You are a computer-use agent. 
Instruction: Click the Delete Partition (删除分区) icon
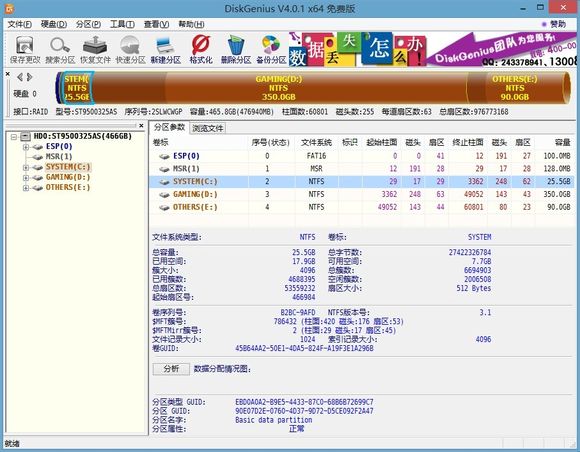click(236, 50)
